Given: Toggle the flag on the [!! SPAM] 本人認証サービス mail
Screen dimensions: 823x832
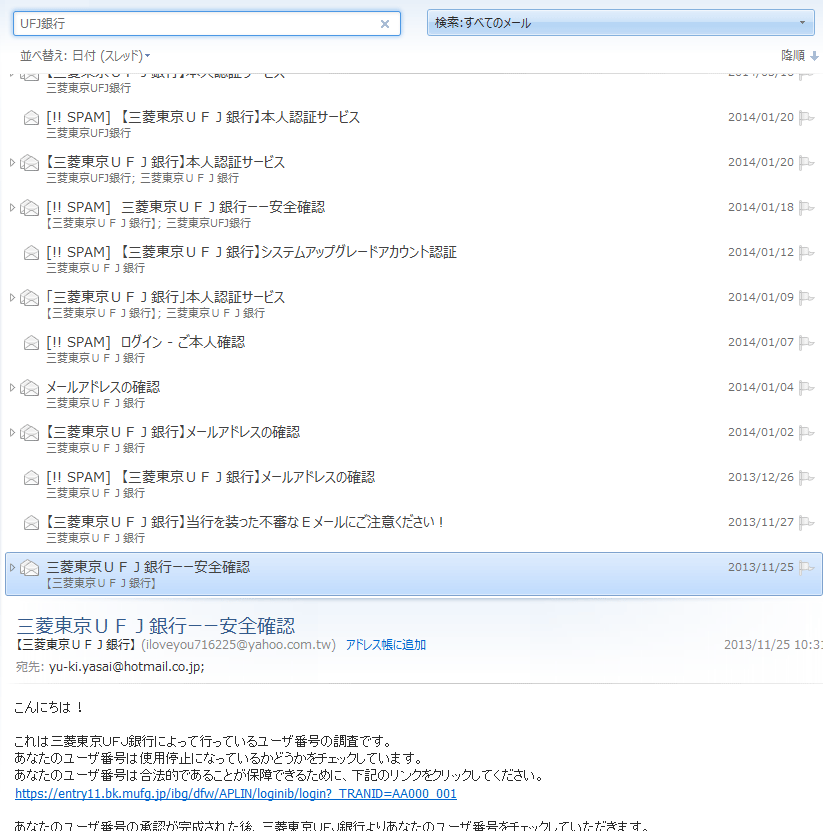Looking at the screenshot, I should pos(806,117).
